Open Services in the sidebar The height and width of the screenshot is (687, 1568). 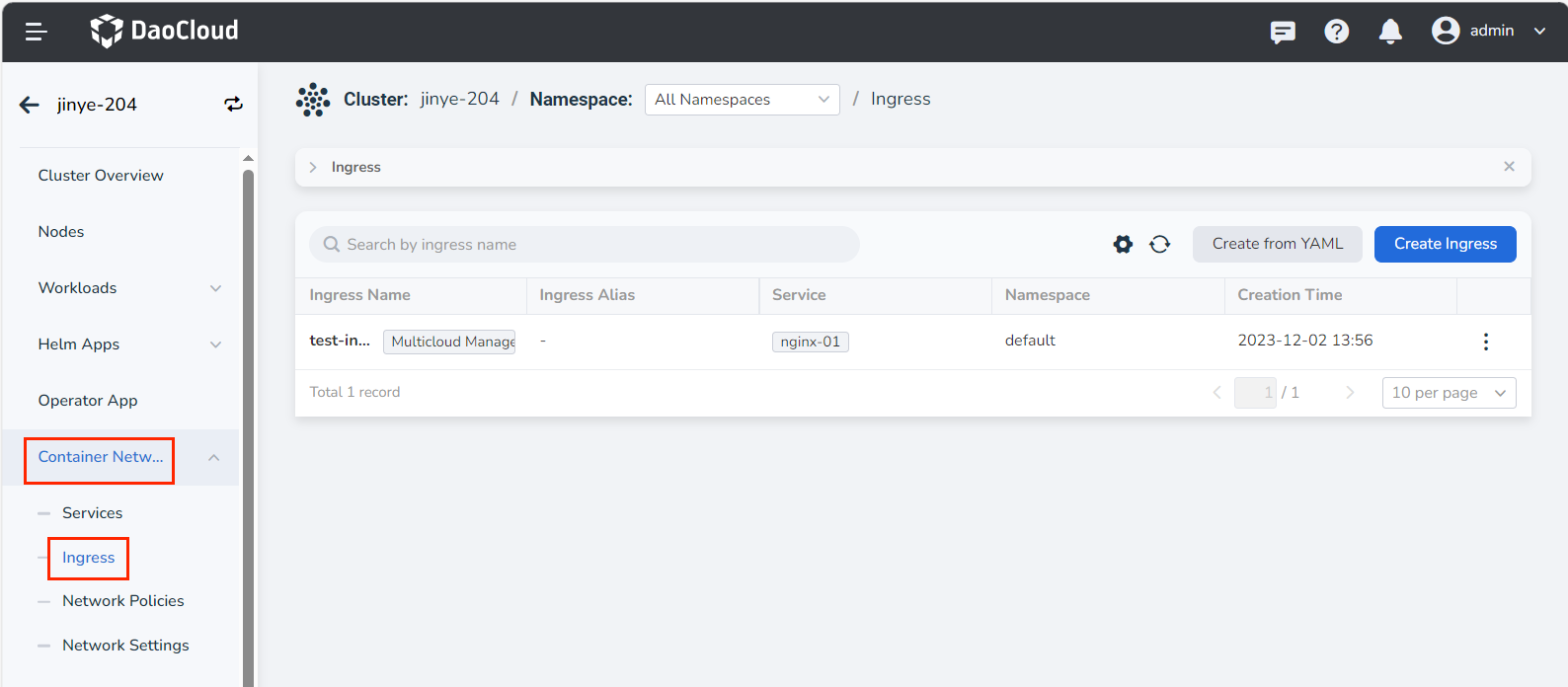[x=93, y=513]
